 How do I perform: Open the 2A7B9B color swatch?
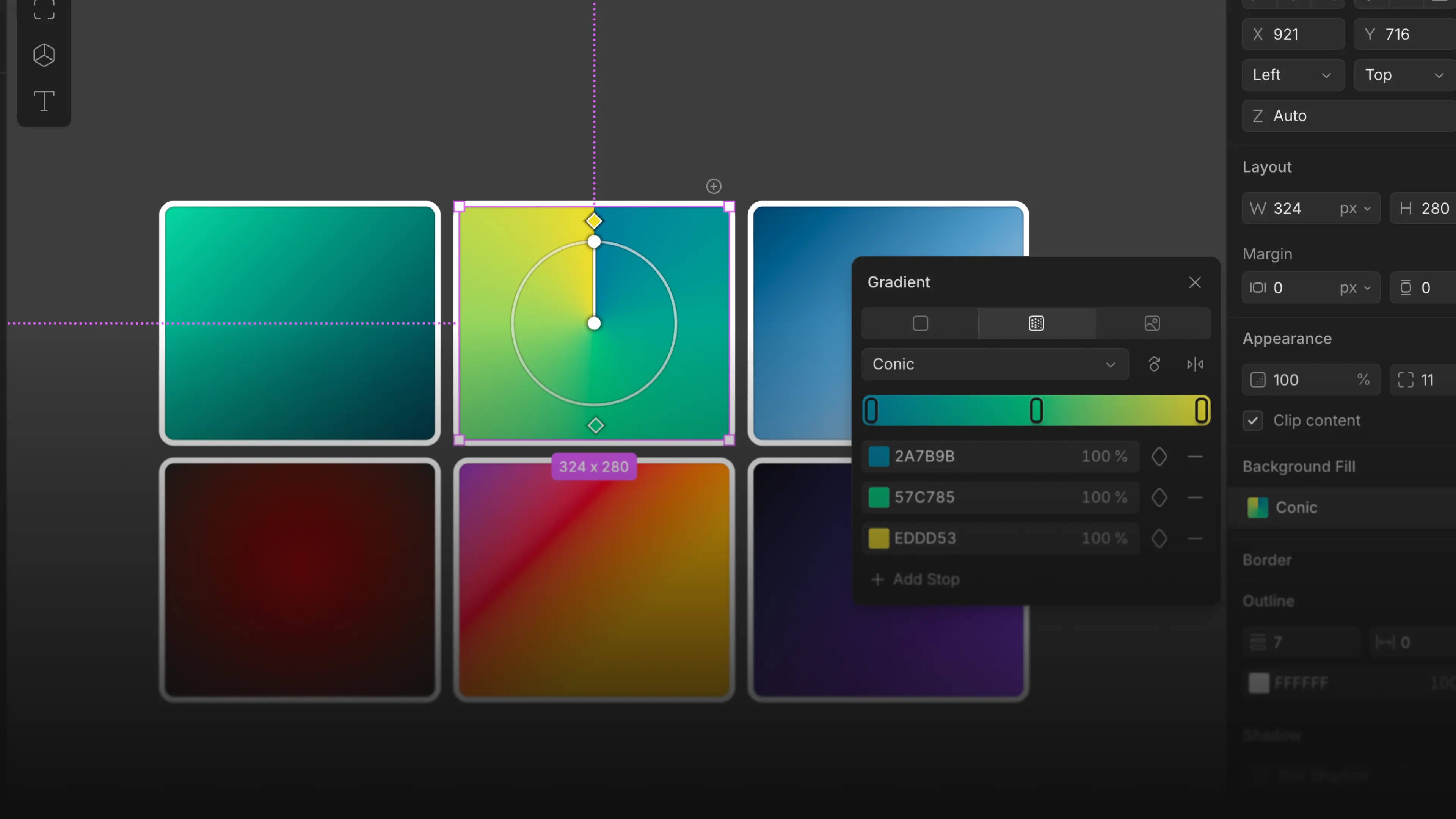[x=879, y=456]
